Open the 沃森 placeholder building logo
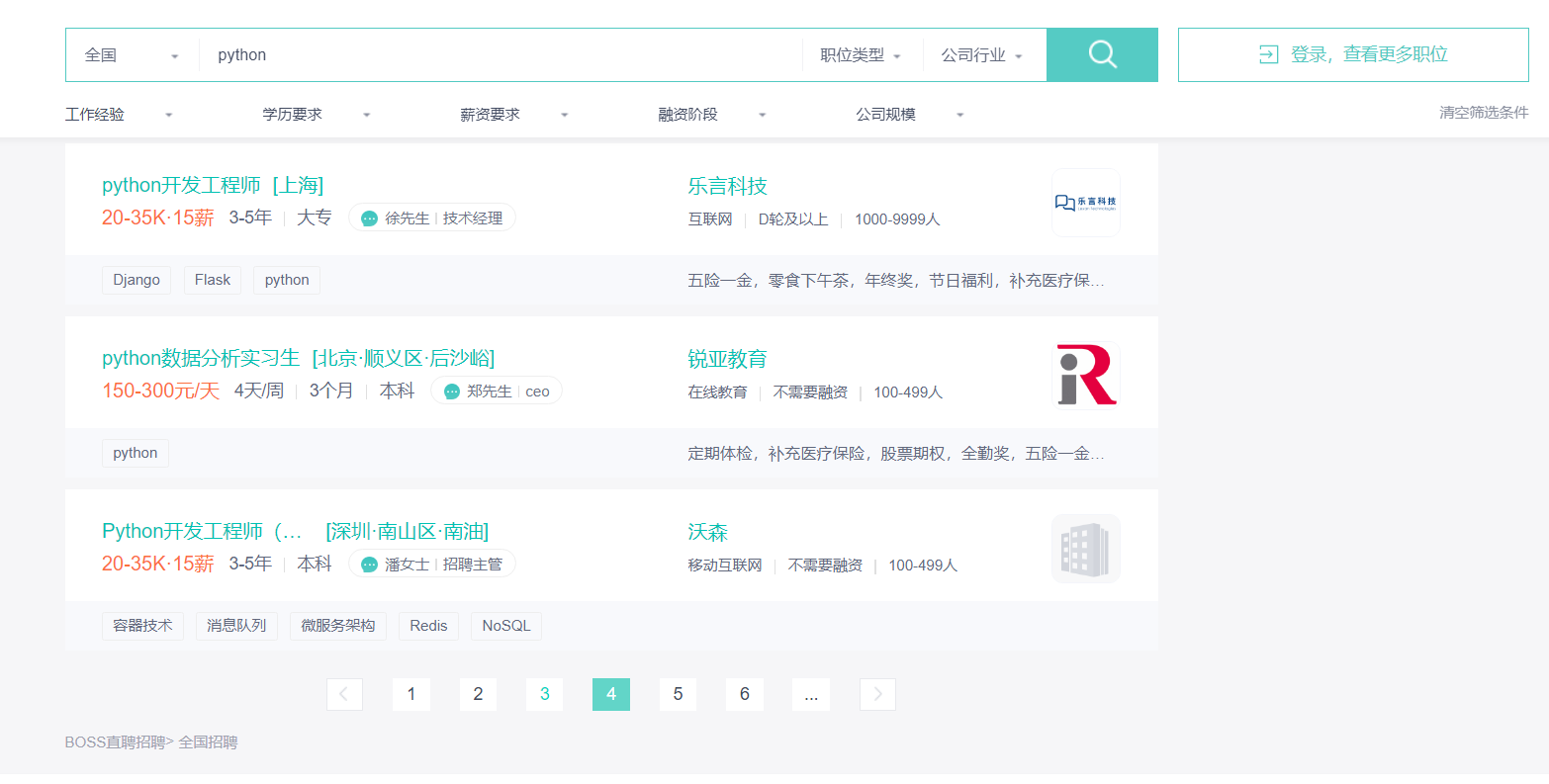1549x784 pixels. click(1085, 549)
